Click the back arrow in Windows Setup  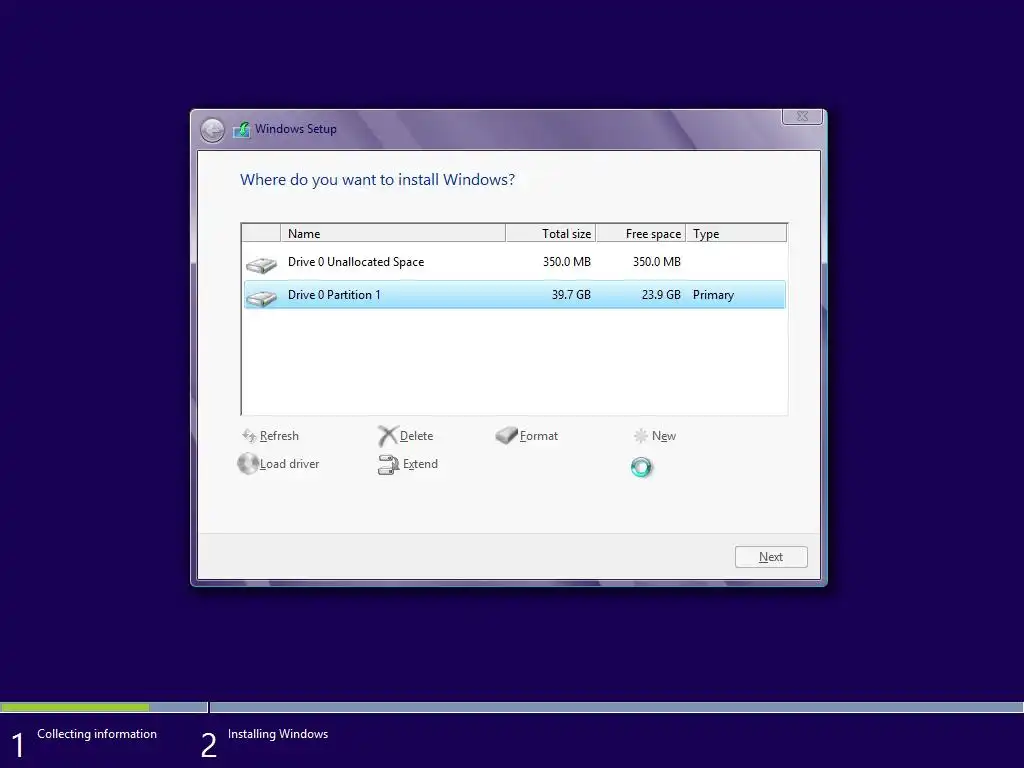(x=212, y=130)
